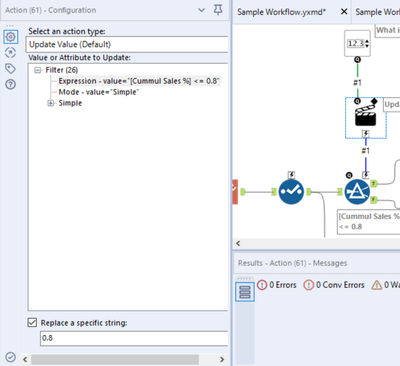Click the Filter tool input anchor
Screen dimensions: 400x366
[340, 191]
